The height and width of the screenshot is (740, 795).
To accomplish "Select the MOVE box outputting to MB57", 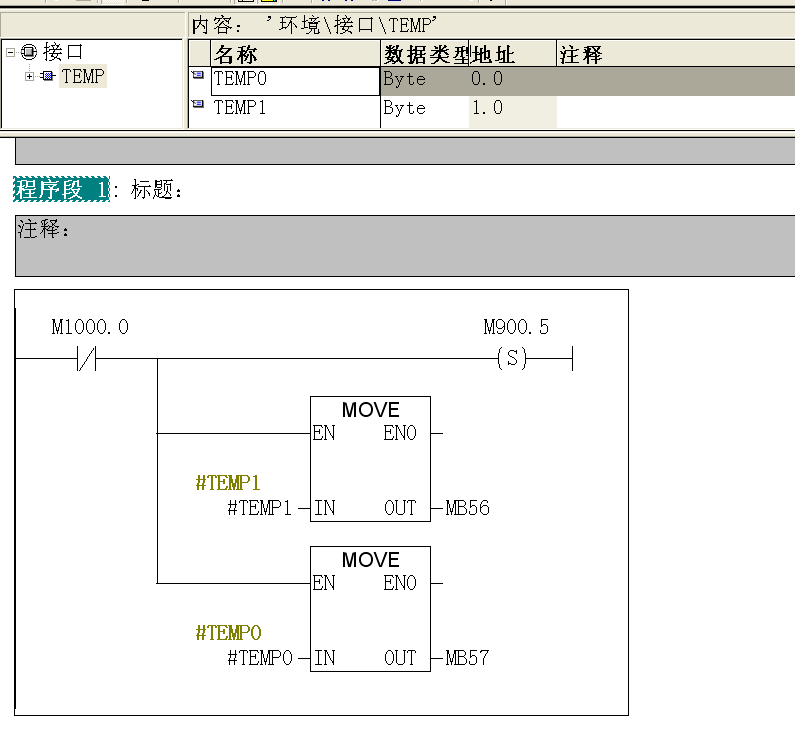I will [371, 609].
